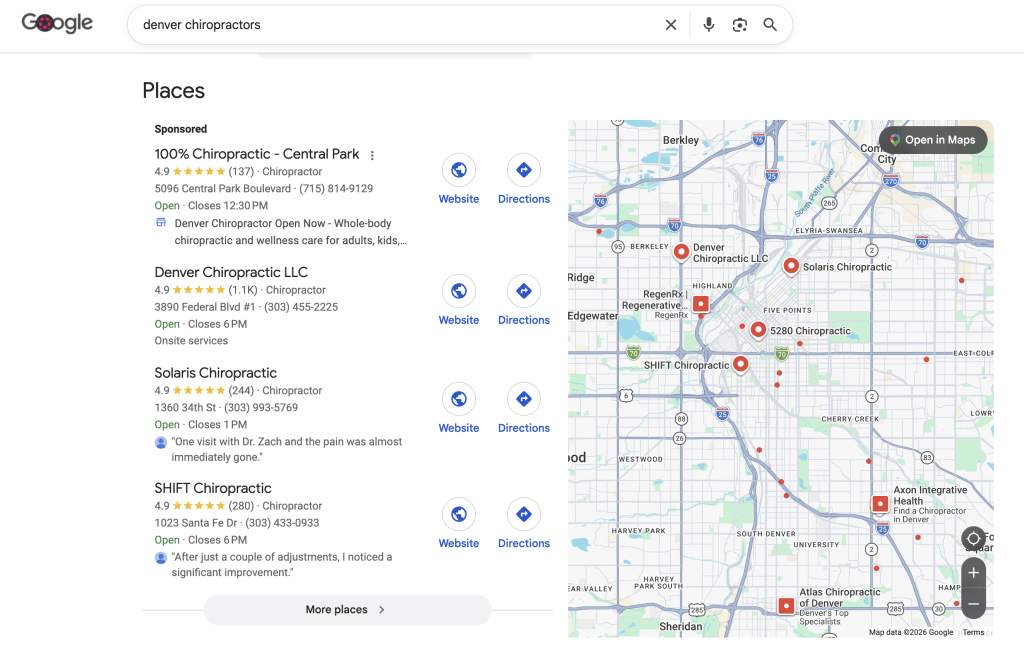Screen dimensions: 1024x650
Task: Zoom out the map with minus button
Action: coord(973,604)
